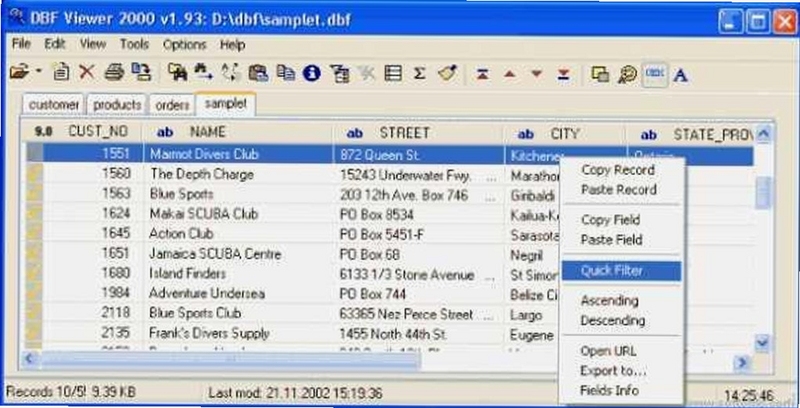Select the cell 'Jamaica SCUBA Centre'
This screenshot has height=408, width=800.
click(x=238, y=253)
